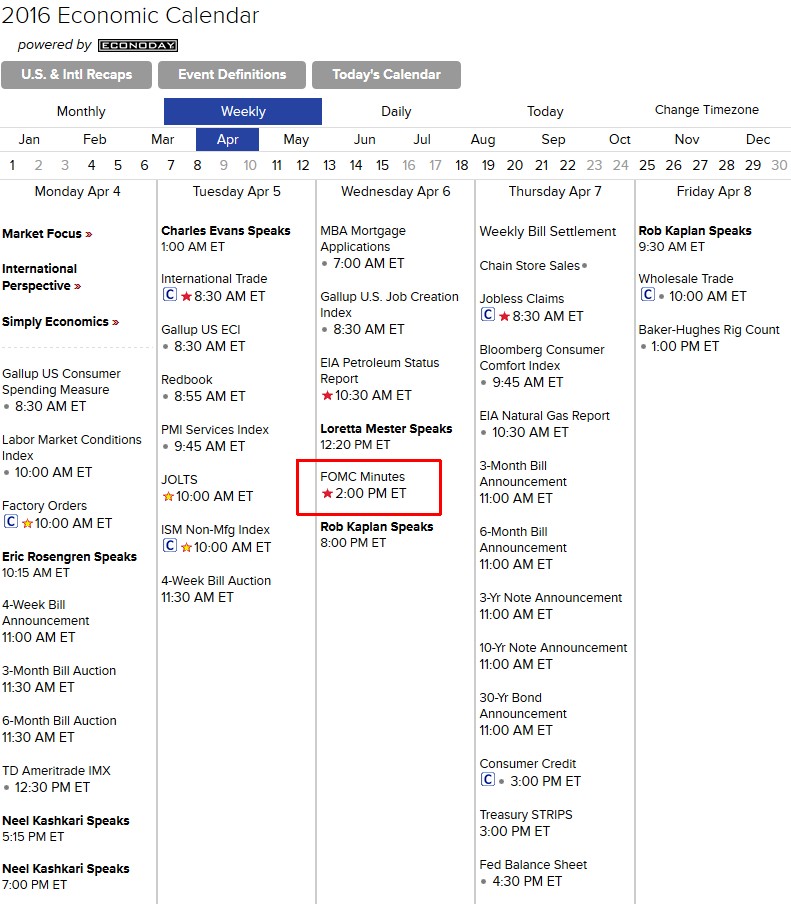Screen dimensions: 791x904
Task: Select the May month tab
Action: click(296, 140)
